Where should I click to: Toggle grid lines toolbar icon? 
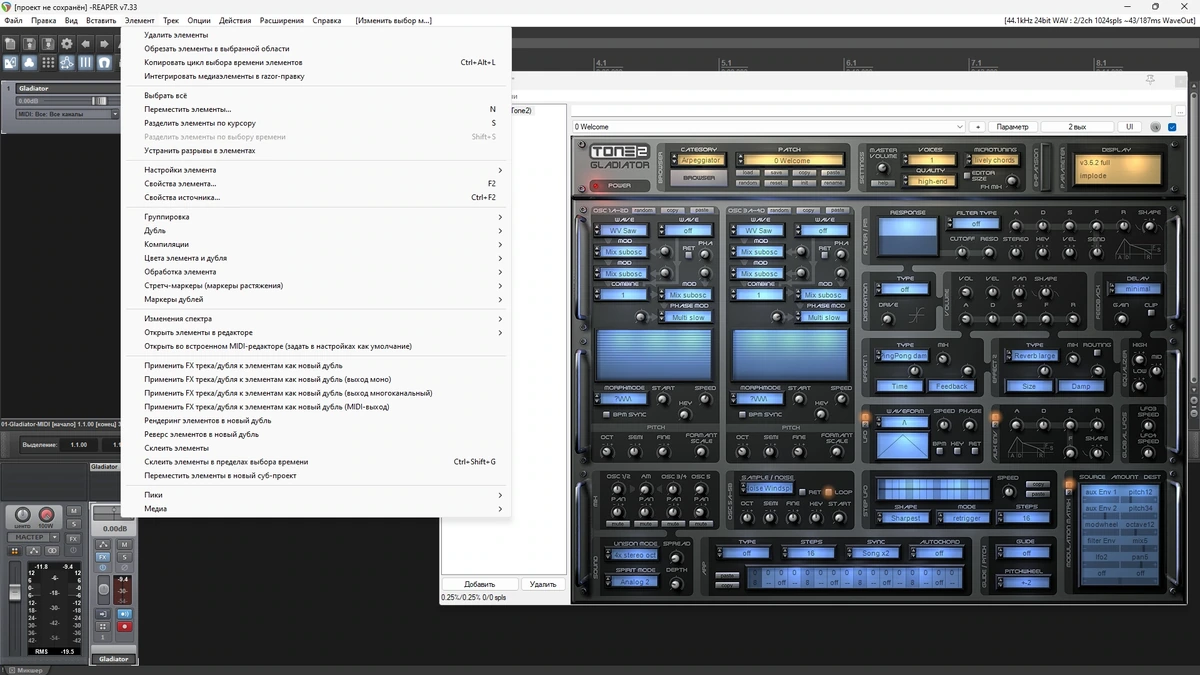(x=86, y=63)
